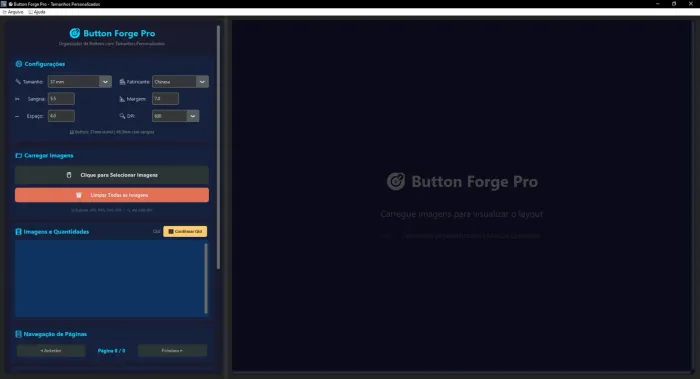This screenshot has width=700, height=379.
Task: Click the Margem triangle ruler icon
Action: click(x=122, y=99)
